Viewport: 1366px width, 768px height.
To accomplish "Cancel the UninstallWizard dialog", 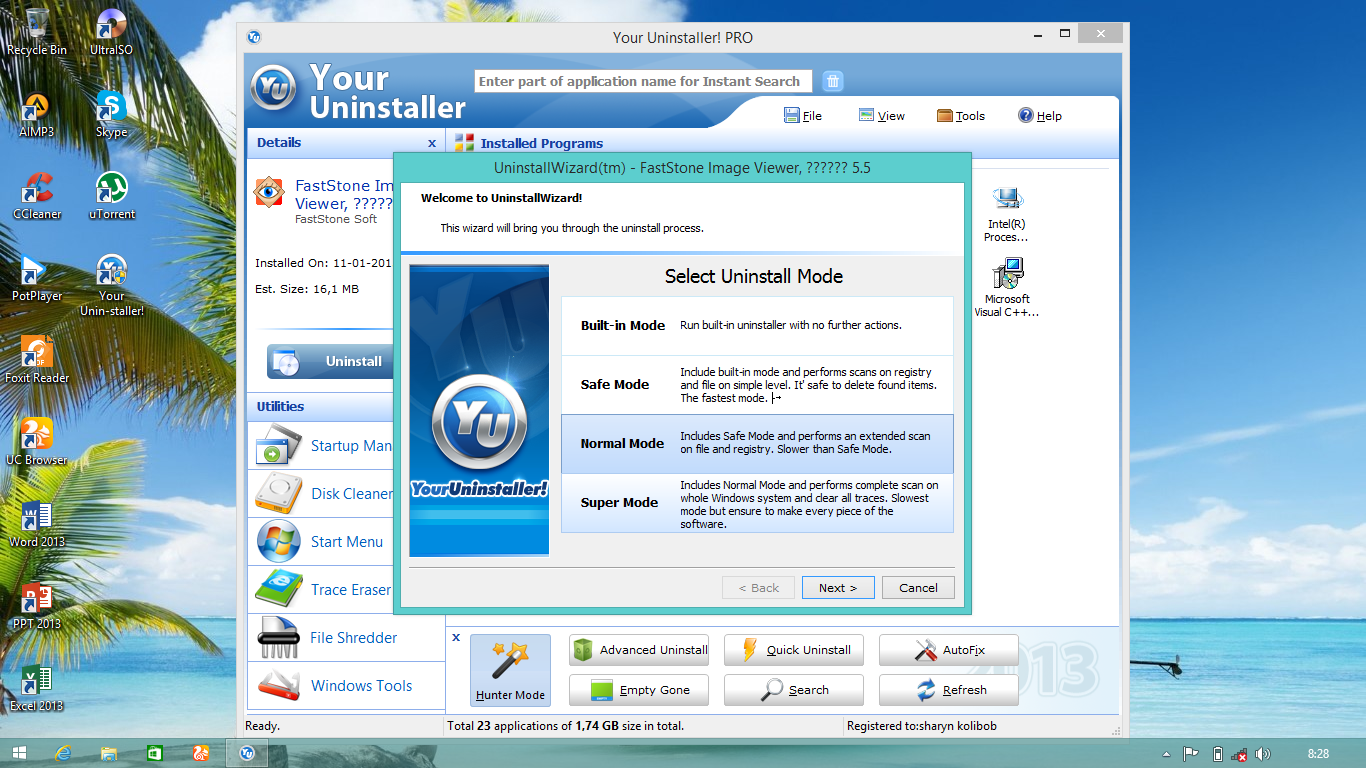I will click(x=918, y=588).
